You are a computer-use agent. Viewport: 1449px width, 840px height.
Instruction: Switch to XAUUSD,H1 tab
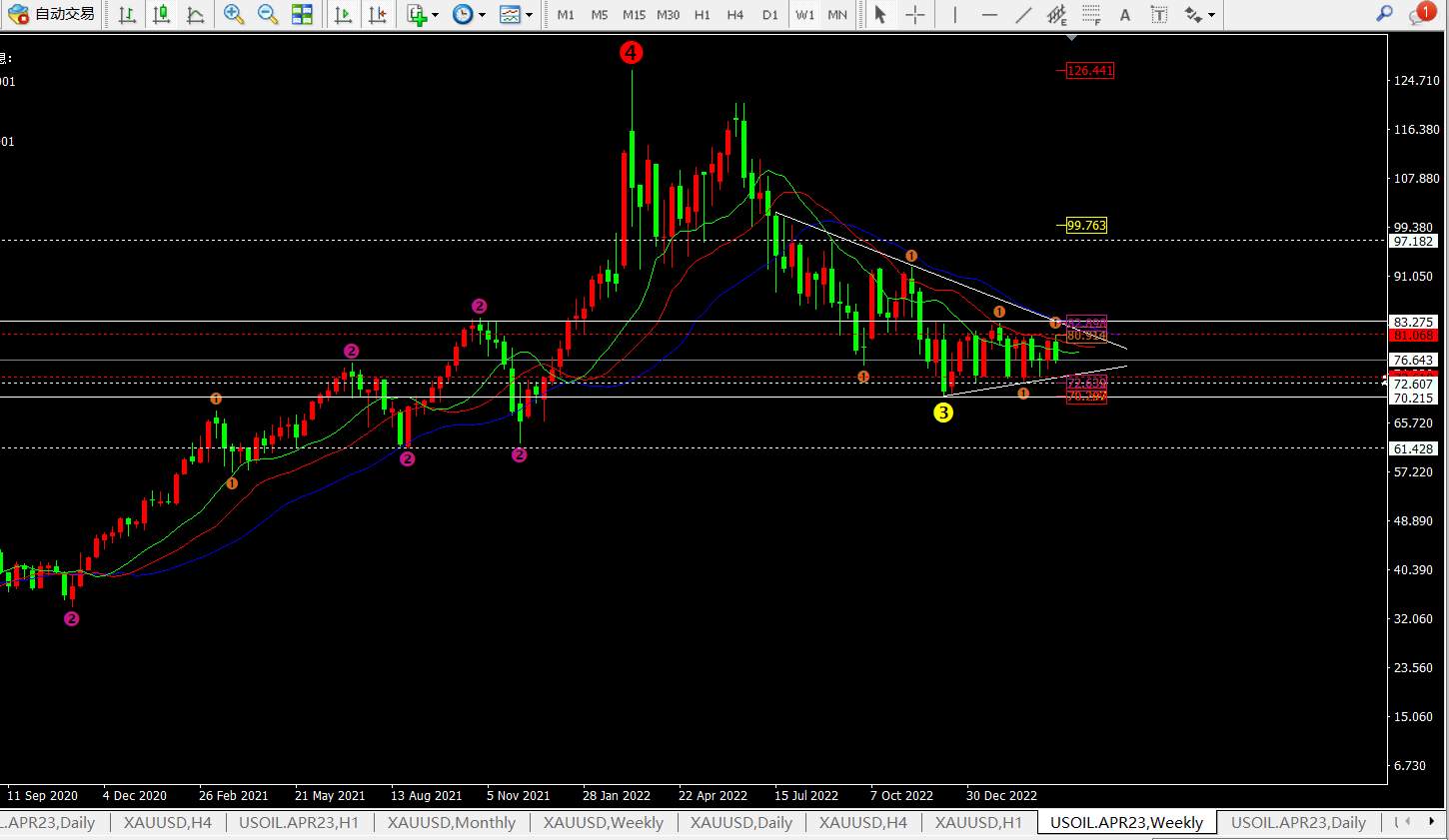point(979,823)
